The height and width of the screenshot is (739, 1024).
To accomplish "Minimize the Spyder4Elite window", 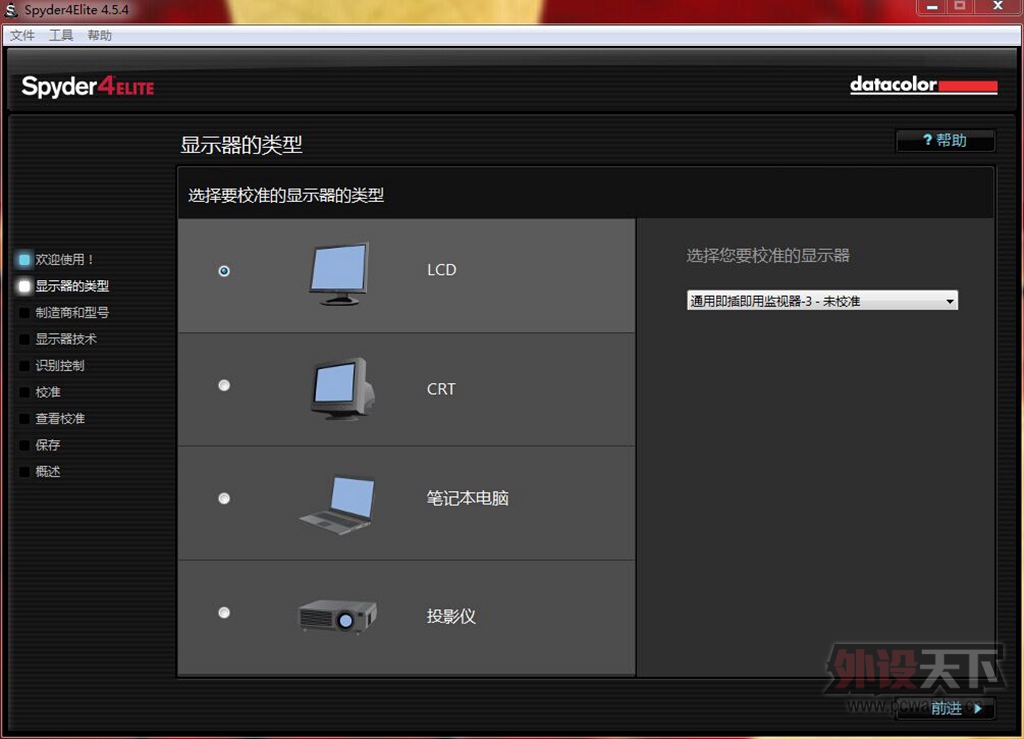I will pyautogui.click(x=932, y=7).
